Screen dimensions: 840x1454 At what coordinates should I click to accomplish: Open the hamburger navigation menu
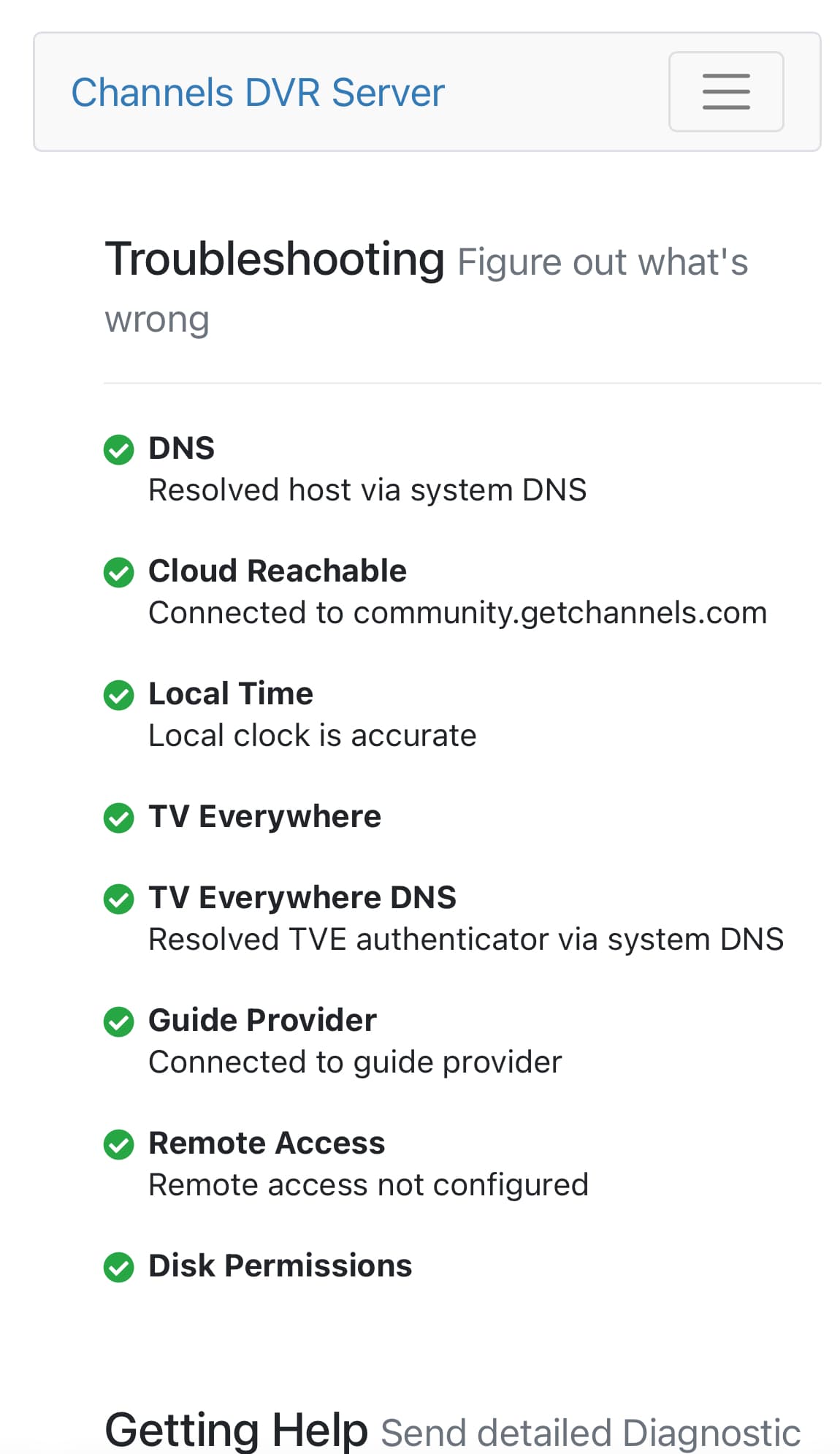(725, 92)
